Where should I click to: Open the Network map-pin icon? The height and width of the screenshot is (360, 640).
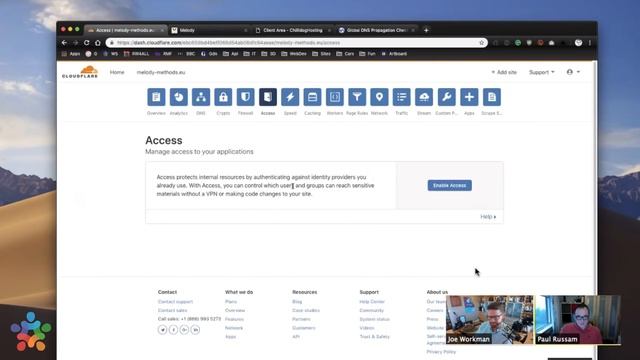tap(379, 97)
